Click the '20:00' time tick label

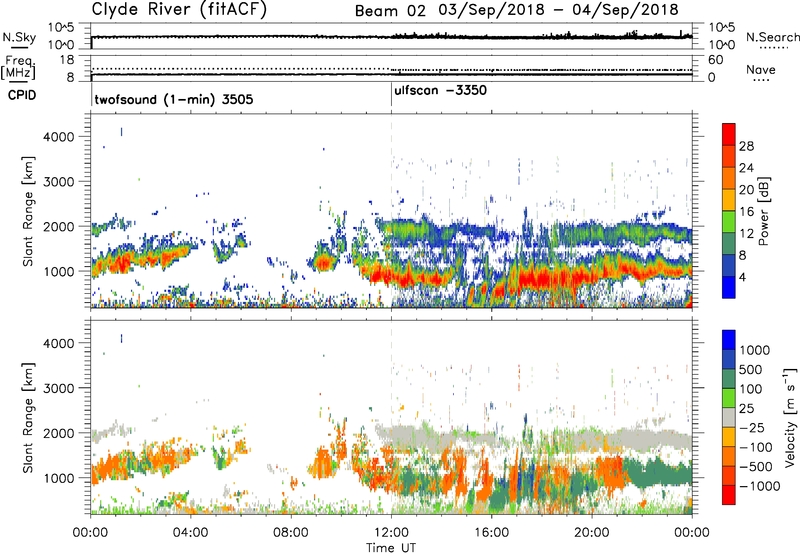pyautogui.click(x=592, y=533)
